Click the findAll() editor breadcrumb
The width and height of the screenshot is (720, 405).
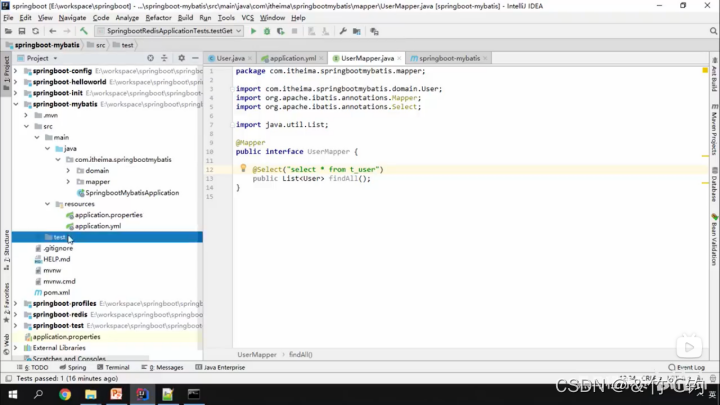[x=301, y=354]
